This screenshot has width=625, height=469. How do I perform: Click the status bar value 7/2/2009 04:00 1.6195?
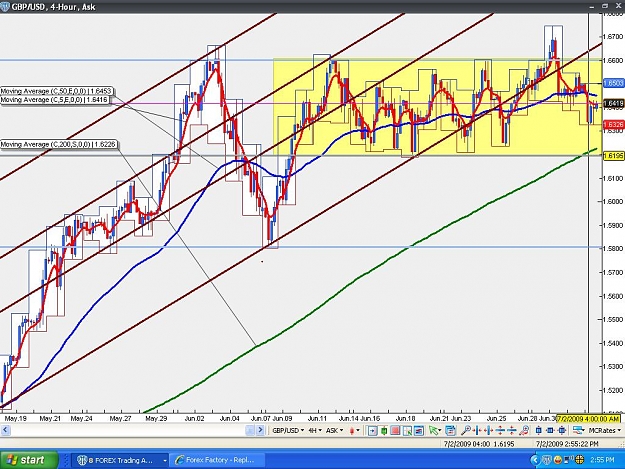click(480, 443)
